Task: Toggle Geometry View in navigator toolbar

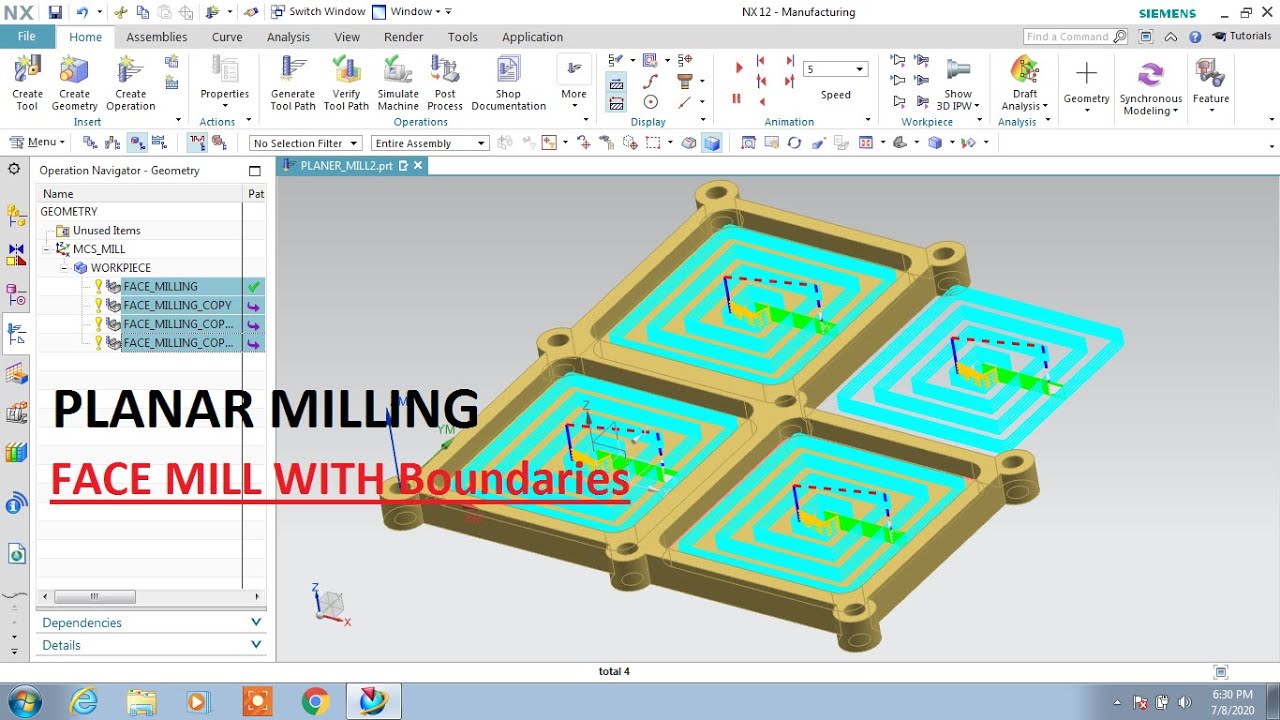Action: point(138,143)
